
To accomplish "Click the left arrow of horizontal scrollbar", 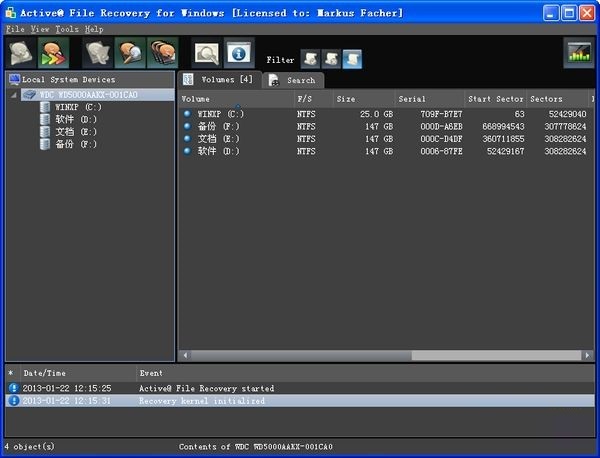I will (x=186, y=355).
